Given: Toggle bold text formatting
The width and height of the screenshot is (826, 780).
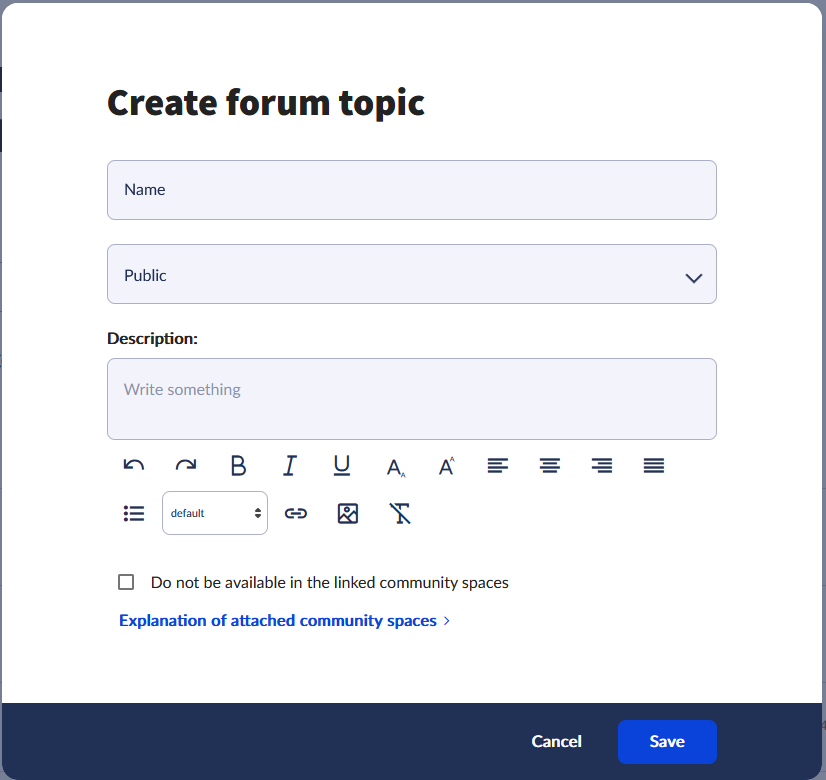Looking at the screenshot, I should 238,466.
